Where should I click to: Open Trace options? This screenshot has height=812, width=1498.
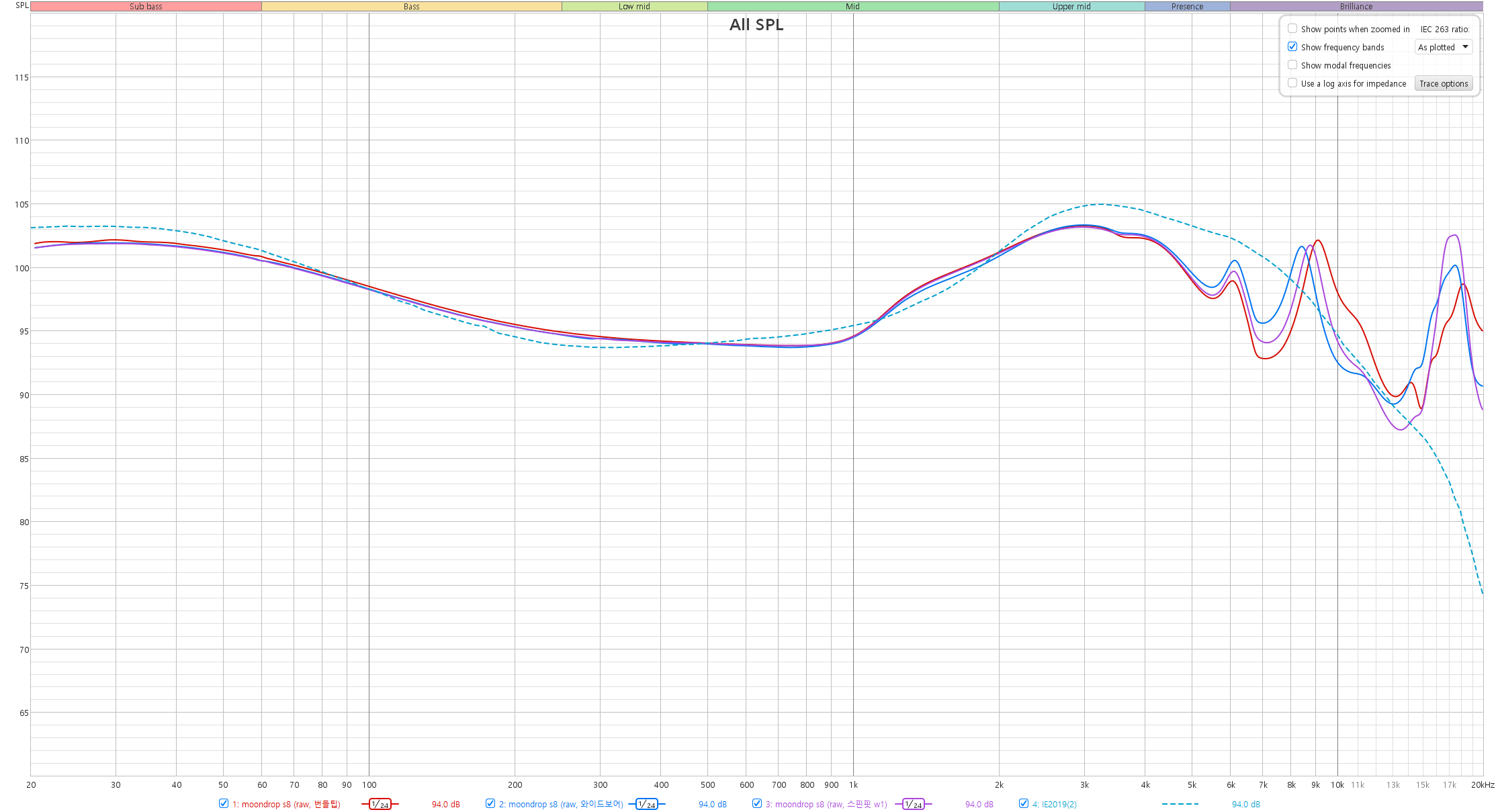1444,83
